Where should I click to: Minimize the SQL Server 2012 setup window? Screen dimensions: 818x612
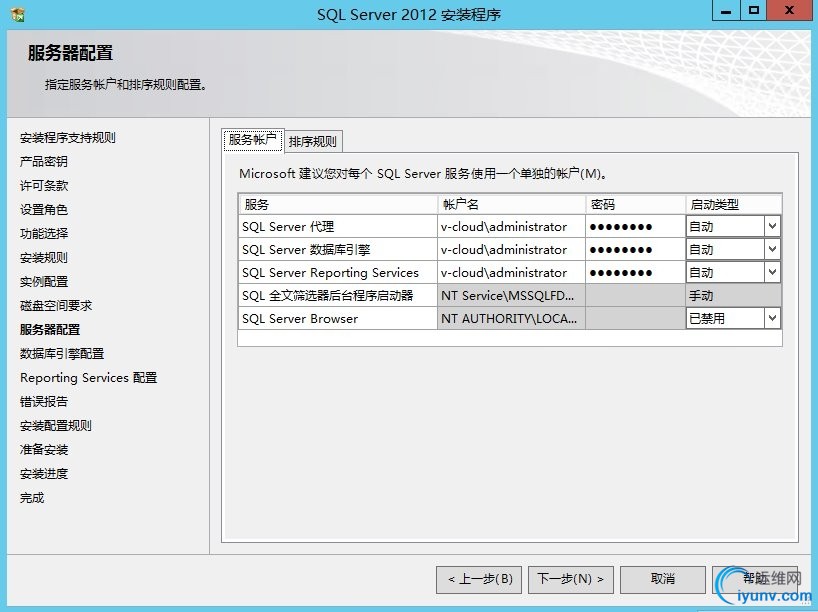[x=726, y=11]
